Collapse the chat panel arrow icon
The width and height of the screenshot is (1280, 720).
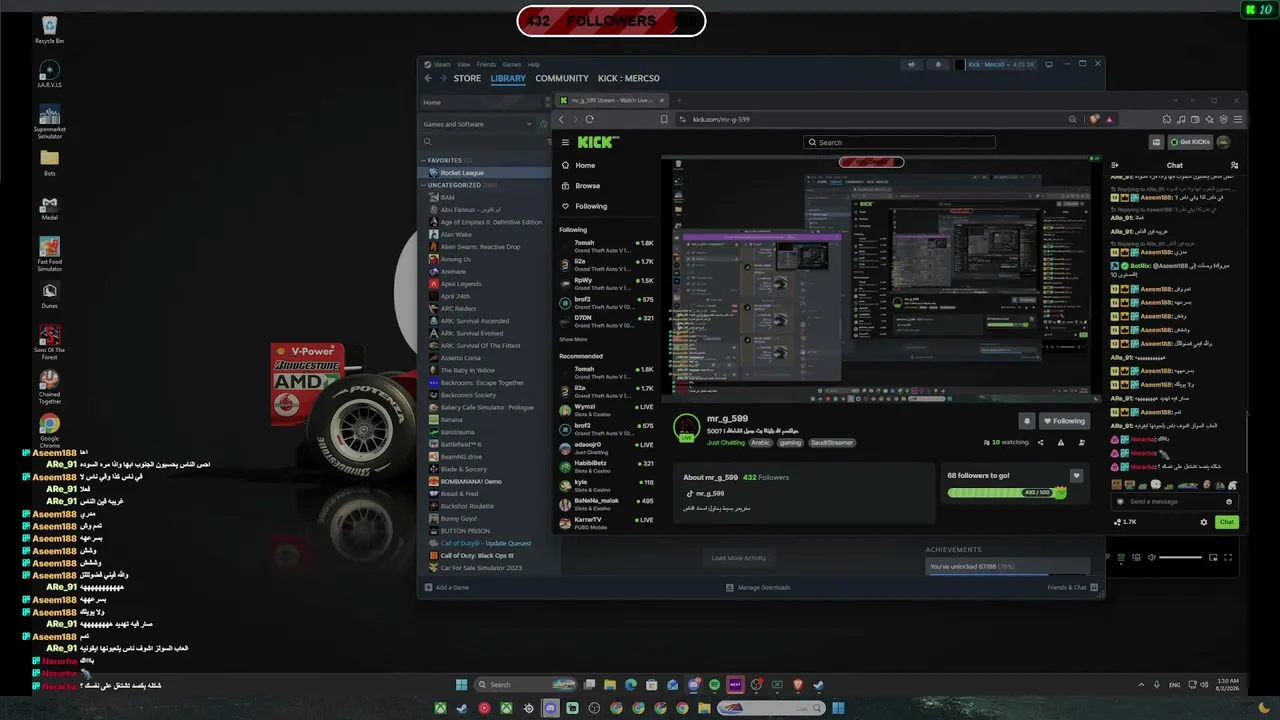pos(1115,165)
